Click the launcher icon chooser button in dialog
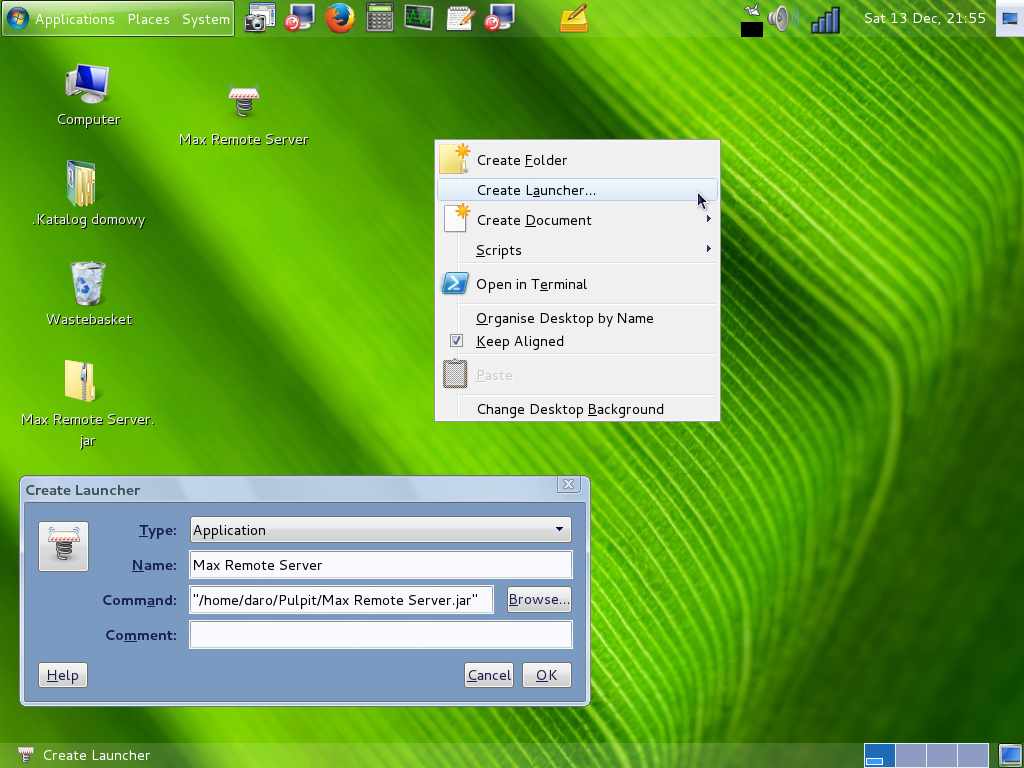Screen dimensions: 1024x768 point(63,547)
